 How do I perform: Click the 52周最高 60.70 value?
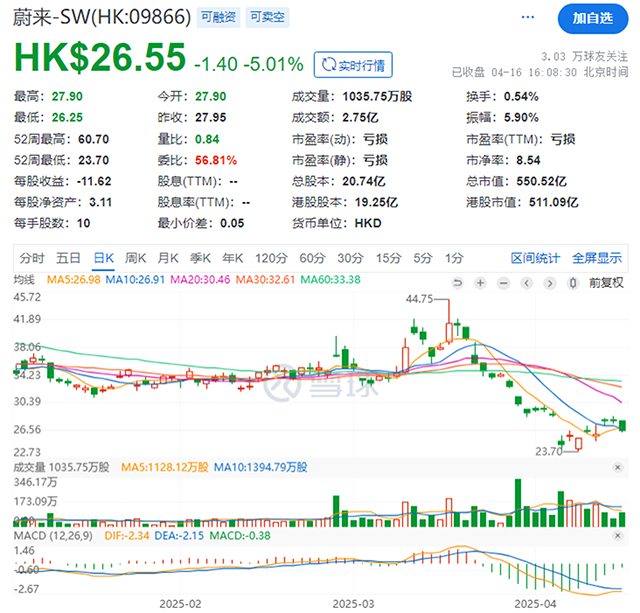click(x=93, y=139)
